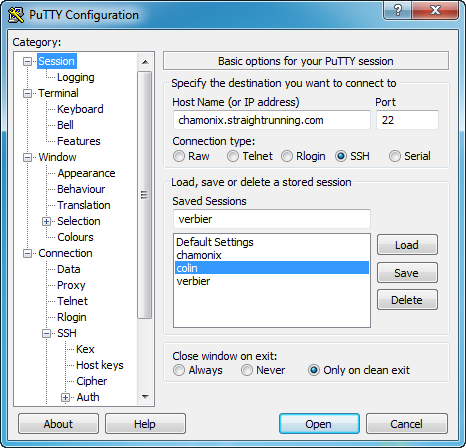466x448 pixels.
Task: Open the Kex category
Action: click(x=85, y=349)
